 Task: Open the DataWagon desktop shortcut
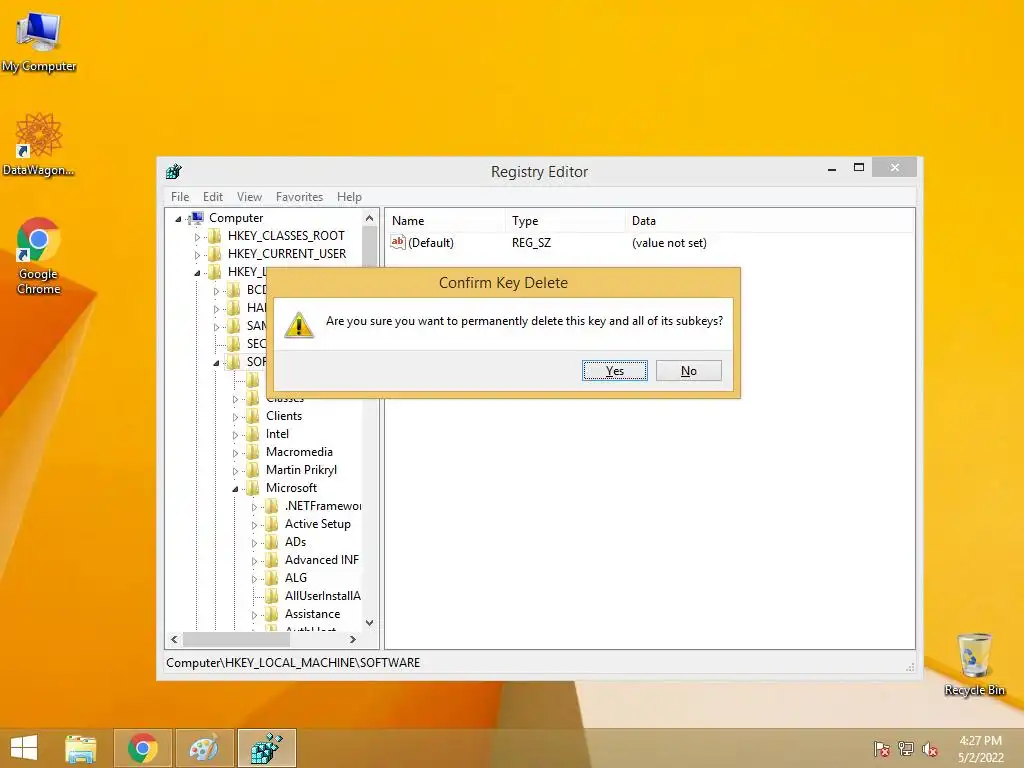(39, 144)
